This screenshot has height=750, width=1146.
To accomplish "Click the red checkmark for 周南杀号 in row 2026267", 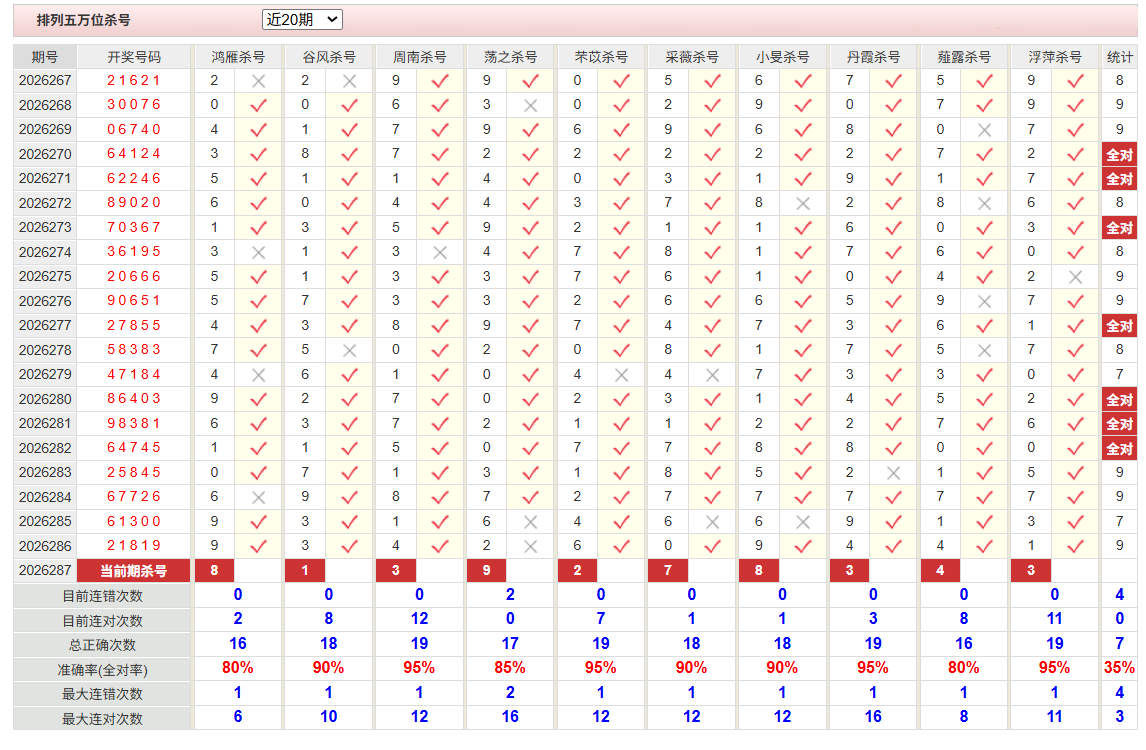I will pyautogui.click(x=440, y=81).
